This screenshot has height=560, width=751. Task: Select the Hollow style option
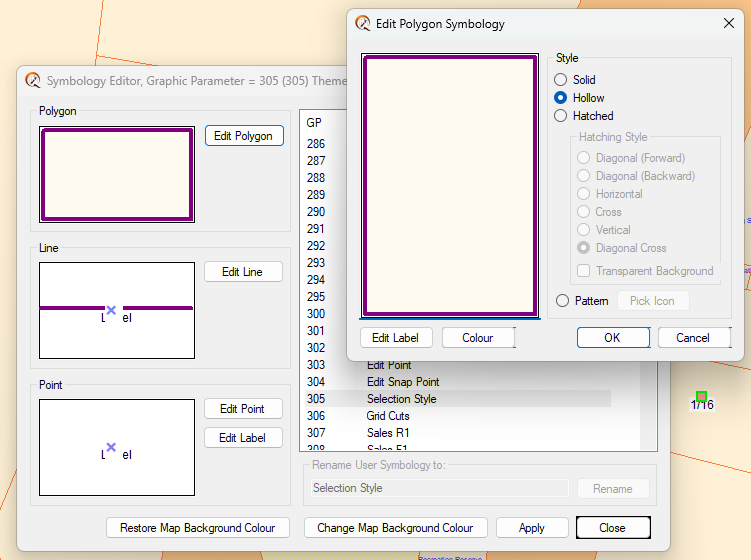click(x=561, y=98)
